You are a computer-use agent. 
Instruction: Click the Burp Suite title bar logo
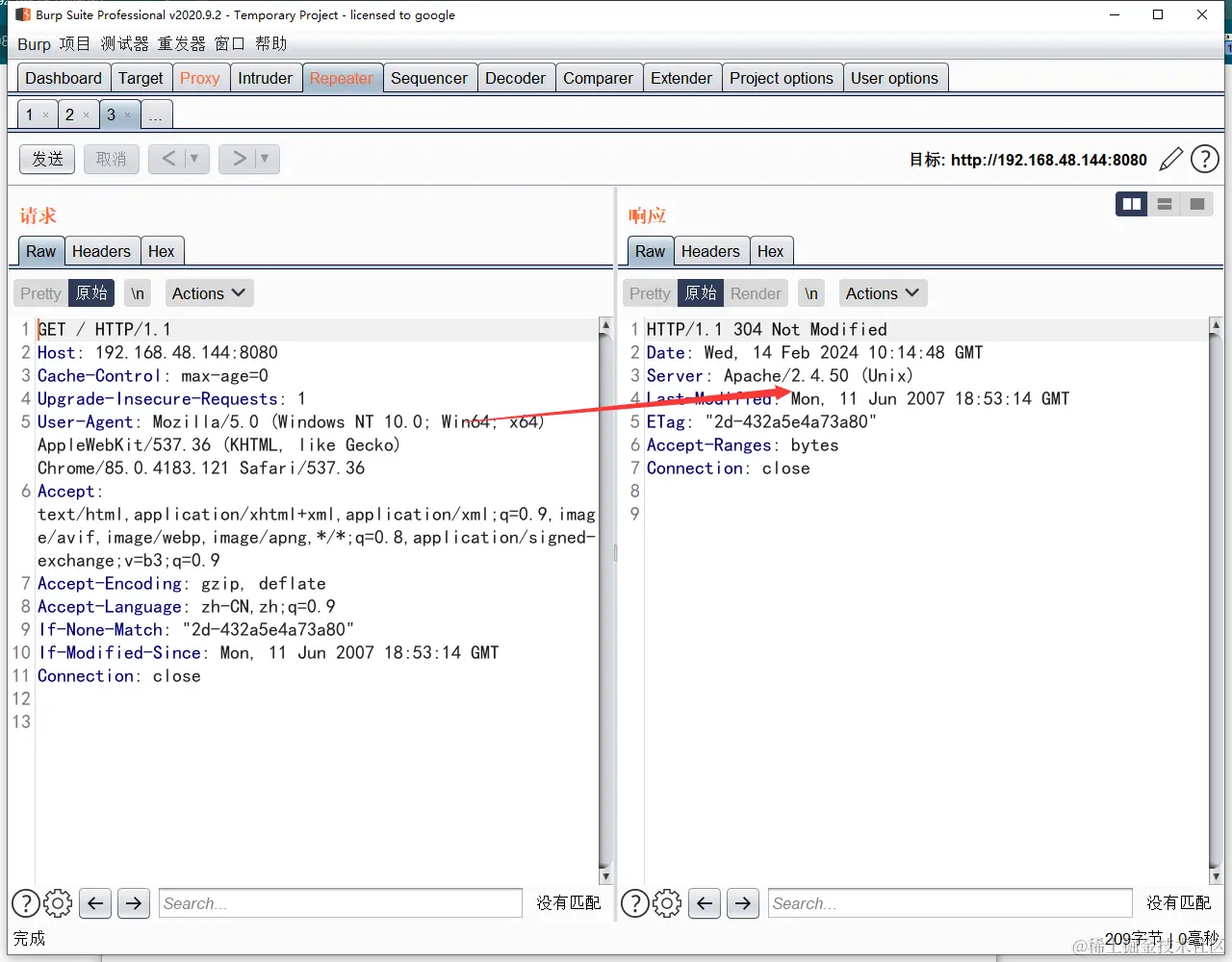(23, 14)
